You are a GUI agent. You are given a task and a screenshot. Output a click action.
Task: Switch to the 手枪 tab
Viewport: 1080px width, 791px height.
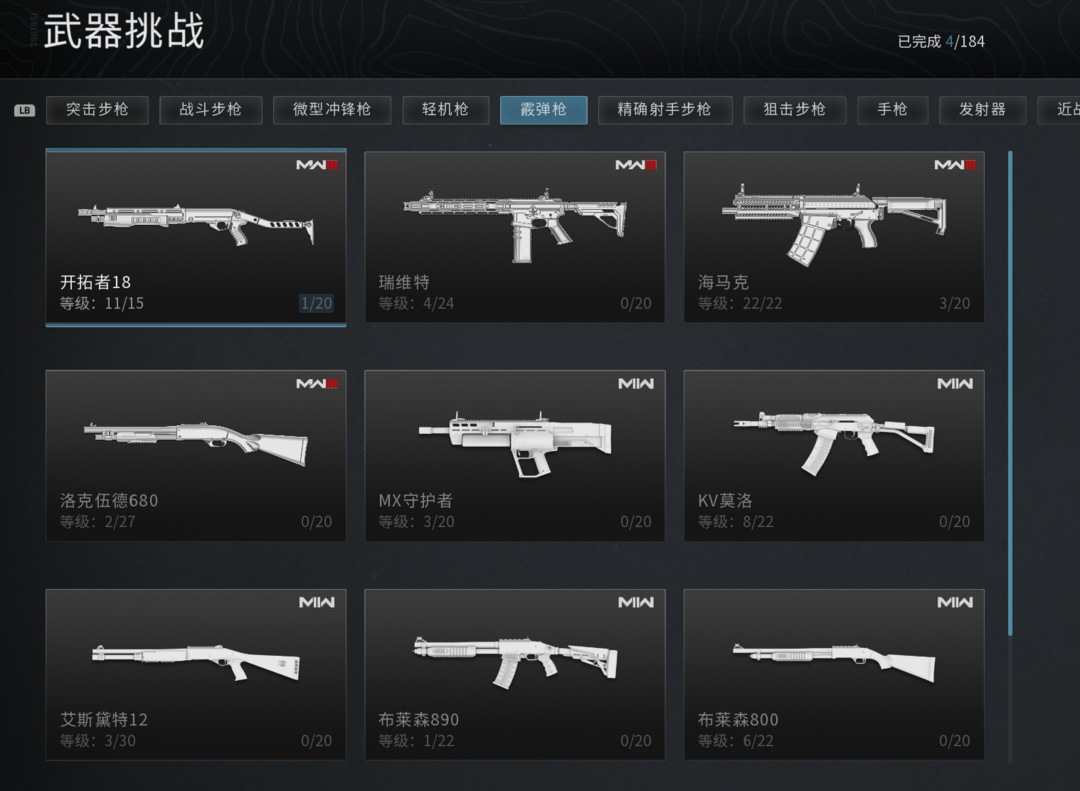pos(893,110)
